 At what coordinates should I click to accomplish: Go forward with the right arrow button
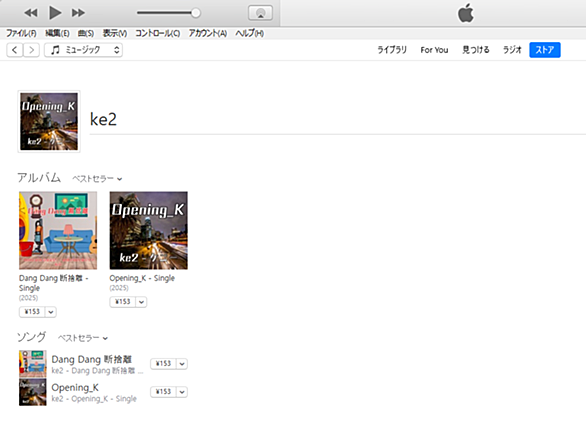[31, 50]
